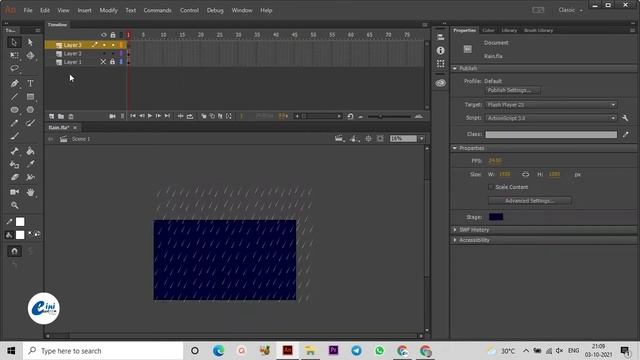
Task: Choose the Paint Brush tool
Action: point(30,123)
